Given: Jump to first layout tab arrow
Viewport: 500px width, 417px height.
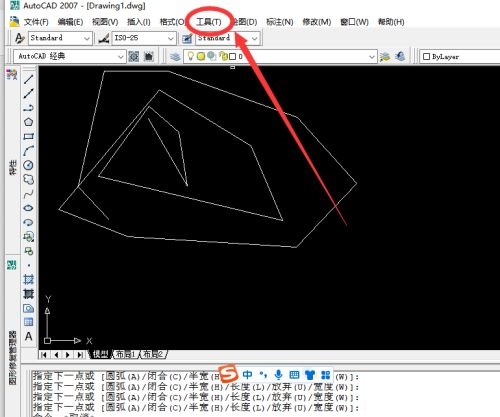Looking at the screenshot, I should [x=44, y=355].
